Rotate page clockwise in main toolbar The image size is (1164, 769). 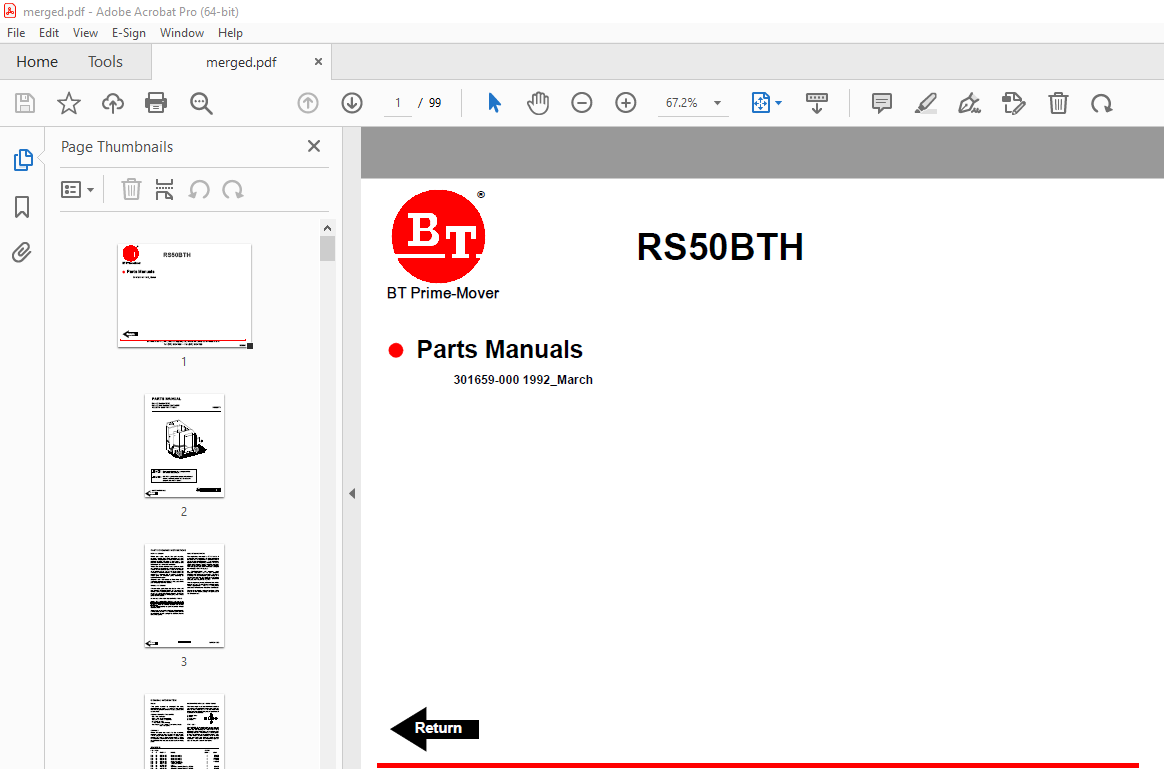point(1102,103)
